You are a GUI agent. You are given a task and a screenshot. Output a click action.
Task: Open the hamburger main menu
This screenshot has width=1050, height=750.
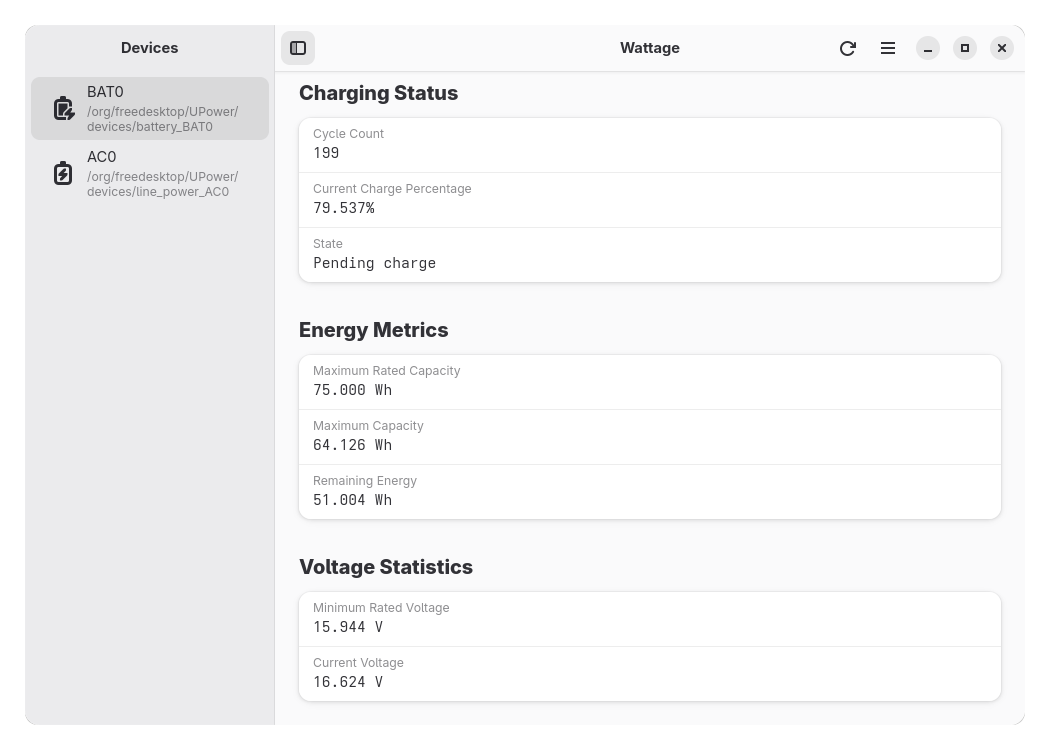pos(888,48)
